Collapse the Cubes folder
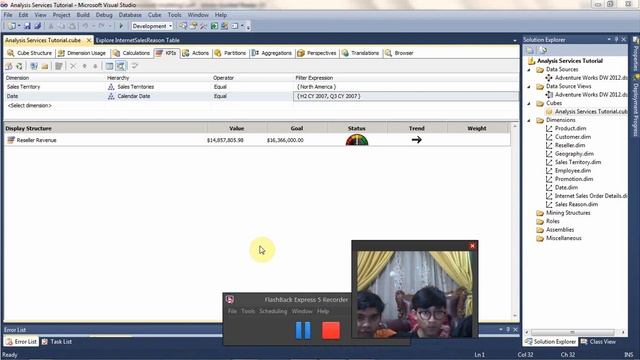Image resolution: width=640 pixels, height=360 pixels. click(x=529, y=103)
